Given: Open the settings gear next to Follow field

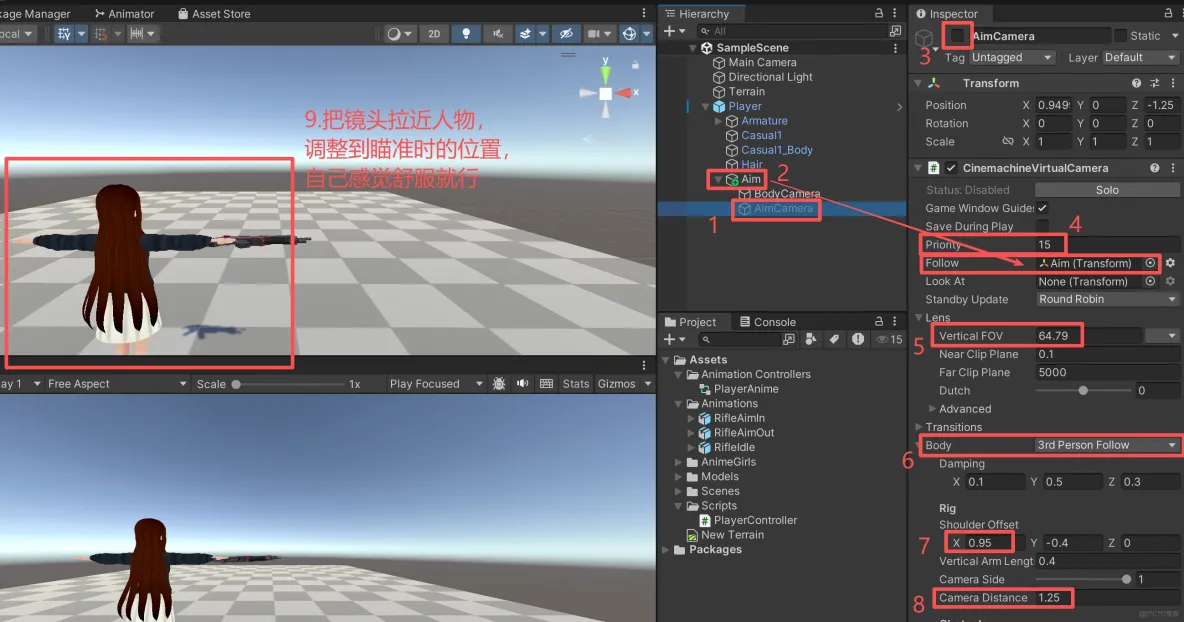Looking at the screenshot, I should (1170, 263).
